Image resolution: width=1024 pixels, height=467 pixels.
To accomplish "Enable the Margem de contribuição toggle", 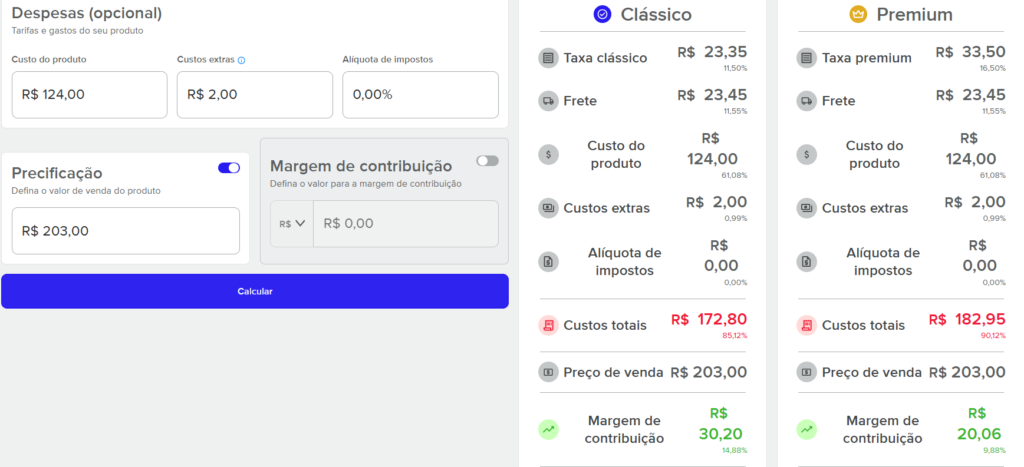I will tap(487, 161).
